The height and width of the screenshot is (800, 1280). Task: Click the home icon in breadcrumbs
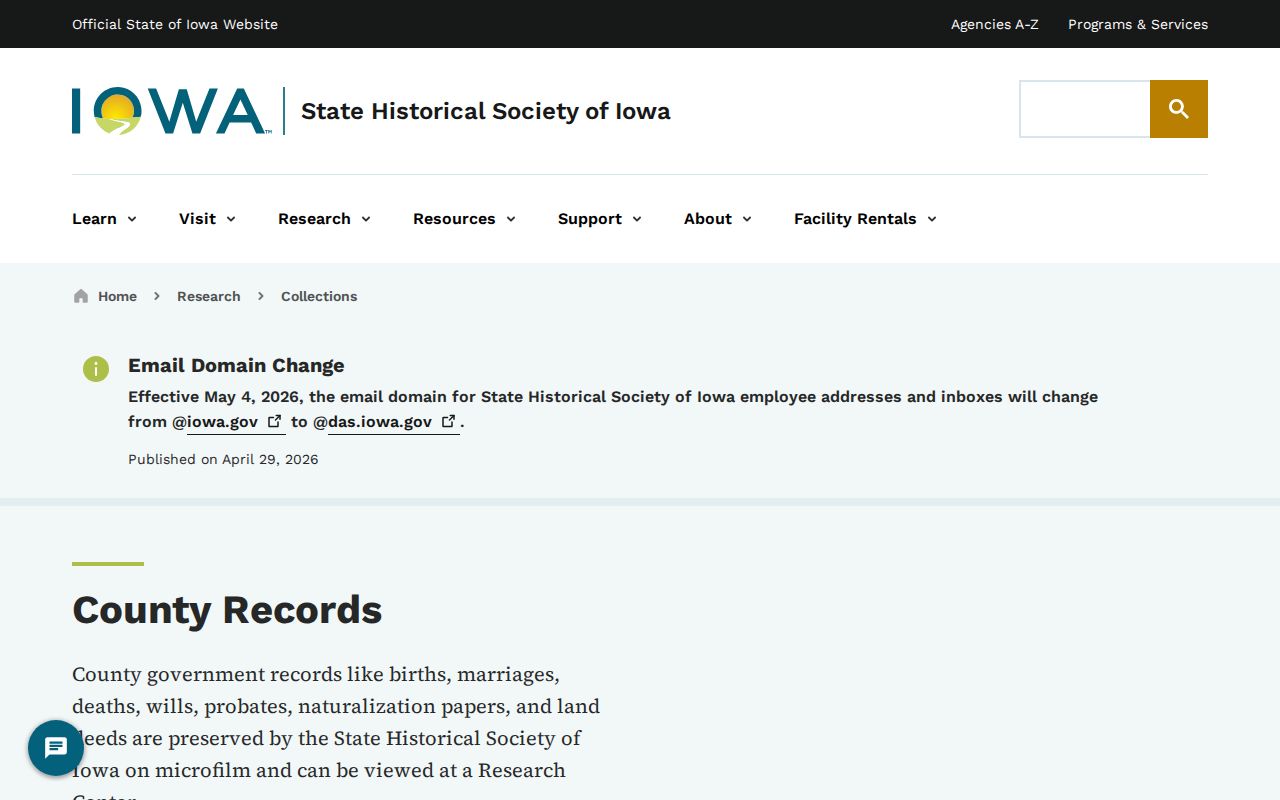pos(81,296)
